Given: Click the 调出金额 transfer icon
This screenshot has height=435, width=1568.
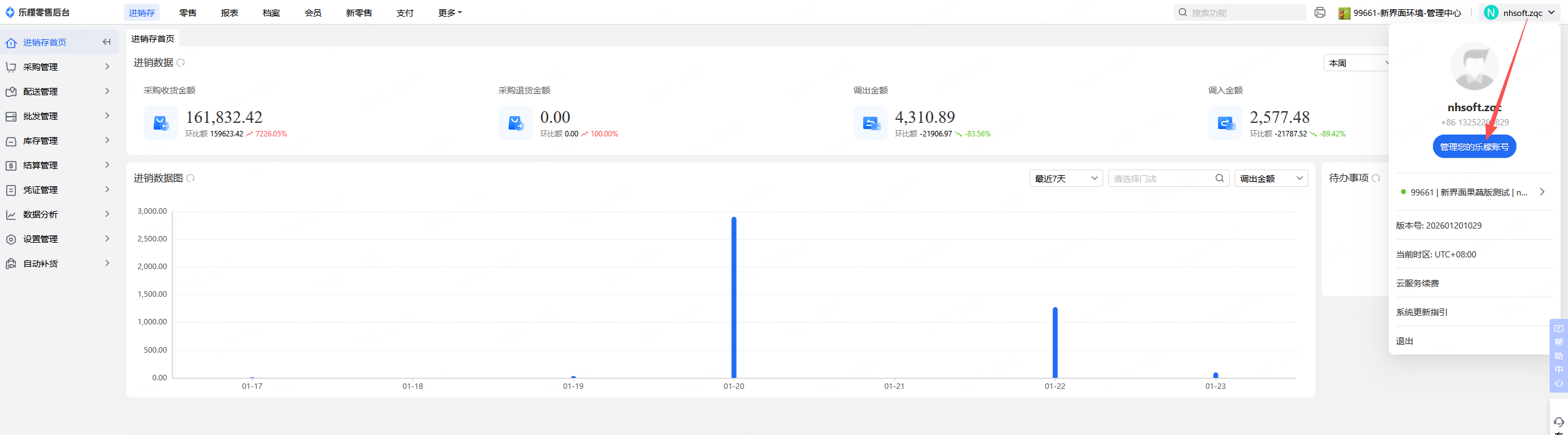Looking at the screenshot, I should pos(871,123).
